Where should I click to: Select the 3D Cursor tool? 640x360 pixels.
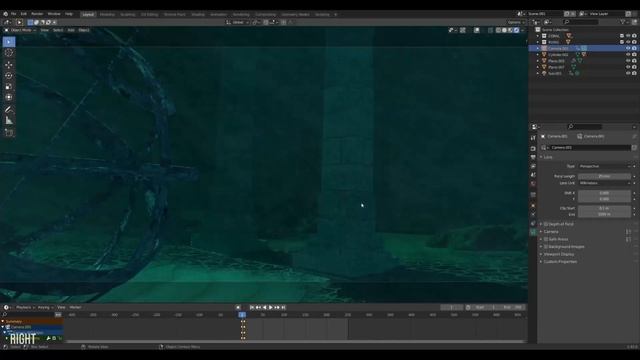(x=9, y=53)
